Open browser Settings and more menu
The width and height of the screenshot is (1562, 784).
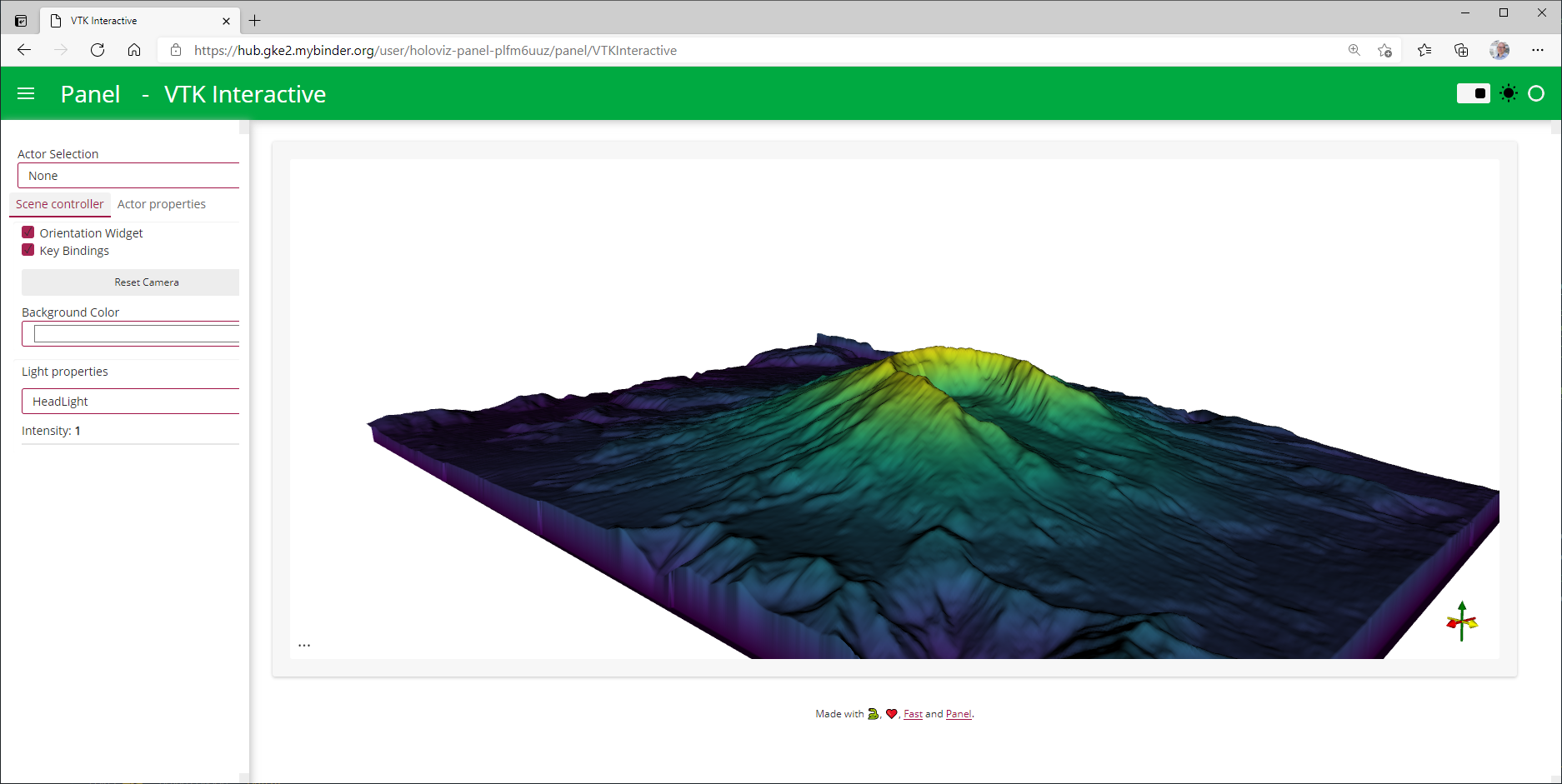[x=1538, y=50]
